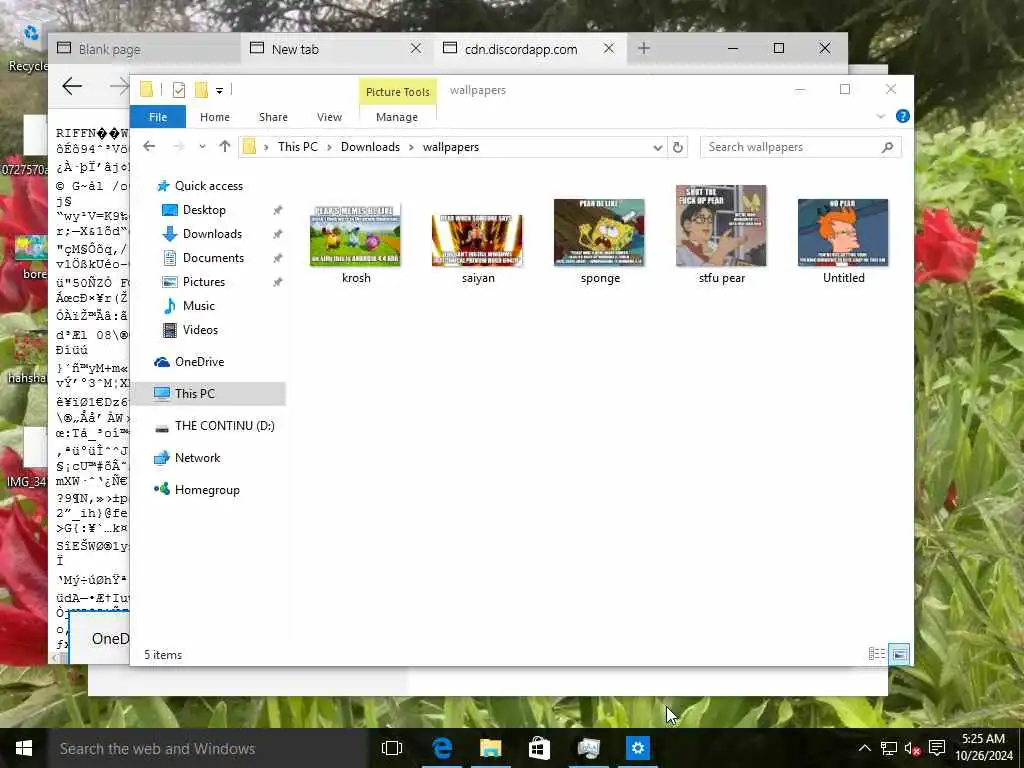The width and height of the screenshot is (1024, 768).
Task: Click the Properties quick access toolbar icon
Action: pos(178,90)
